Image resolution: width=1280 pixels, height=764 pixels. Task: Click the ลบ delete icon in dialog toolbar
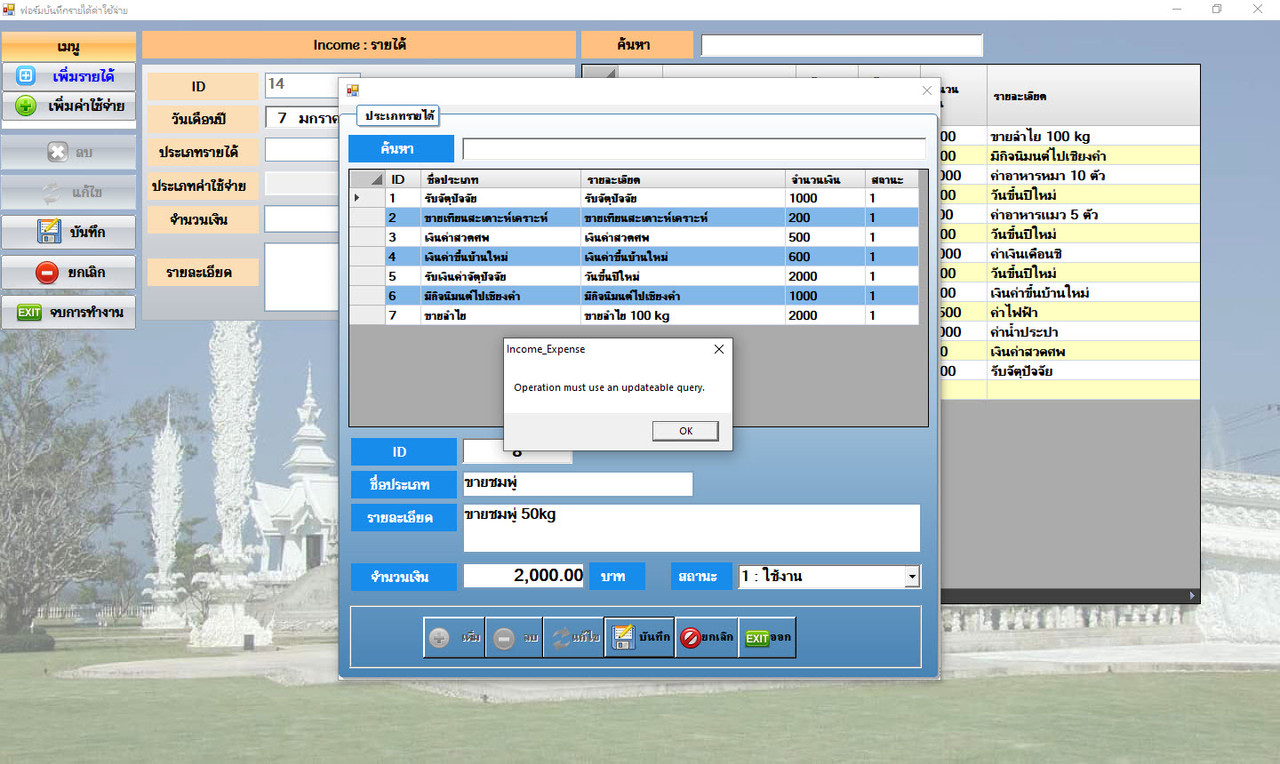514,637
